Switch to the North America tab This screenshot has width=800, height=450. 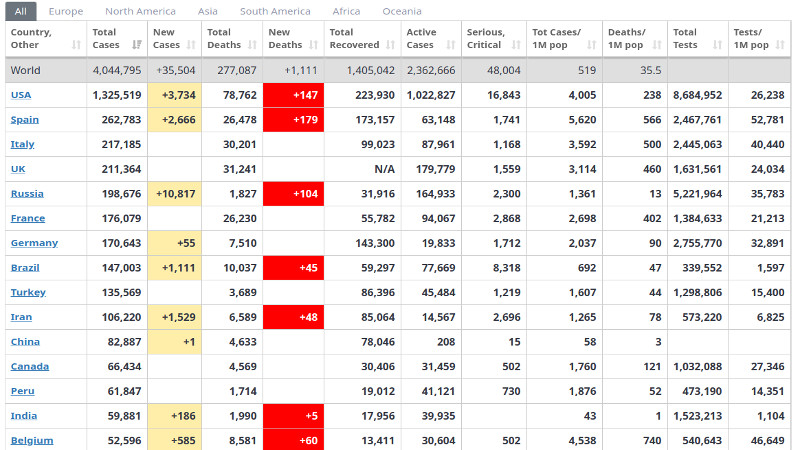140,11
